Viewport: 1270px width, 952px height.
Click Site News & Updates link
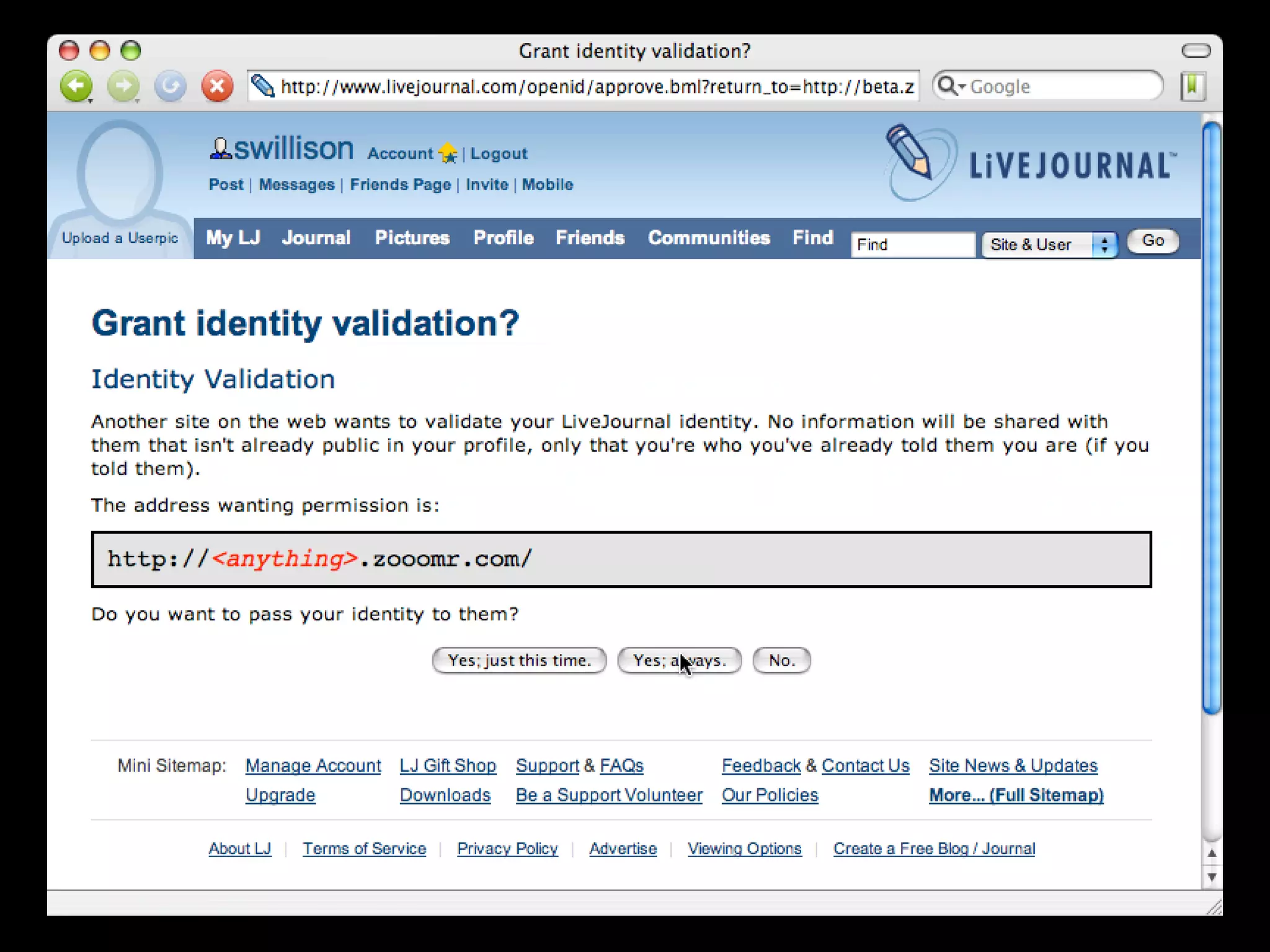point(1013,766)
